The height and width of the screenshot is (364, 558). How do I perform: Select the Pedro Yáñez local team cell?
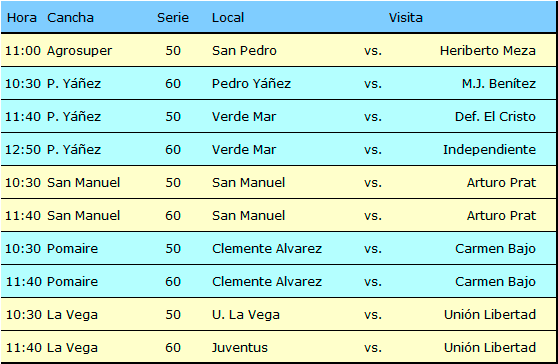(x=251, y=84)
